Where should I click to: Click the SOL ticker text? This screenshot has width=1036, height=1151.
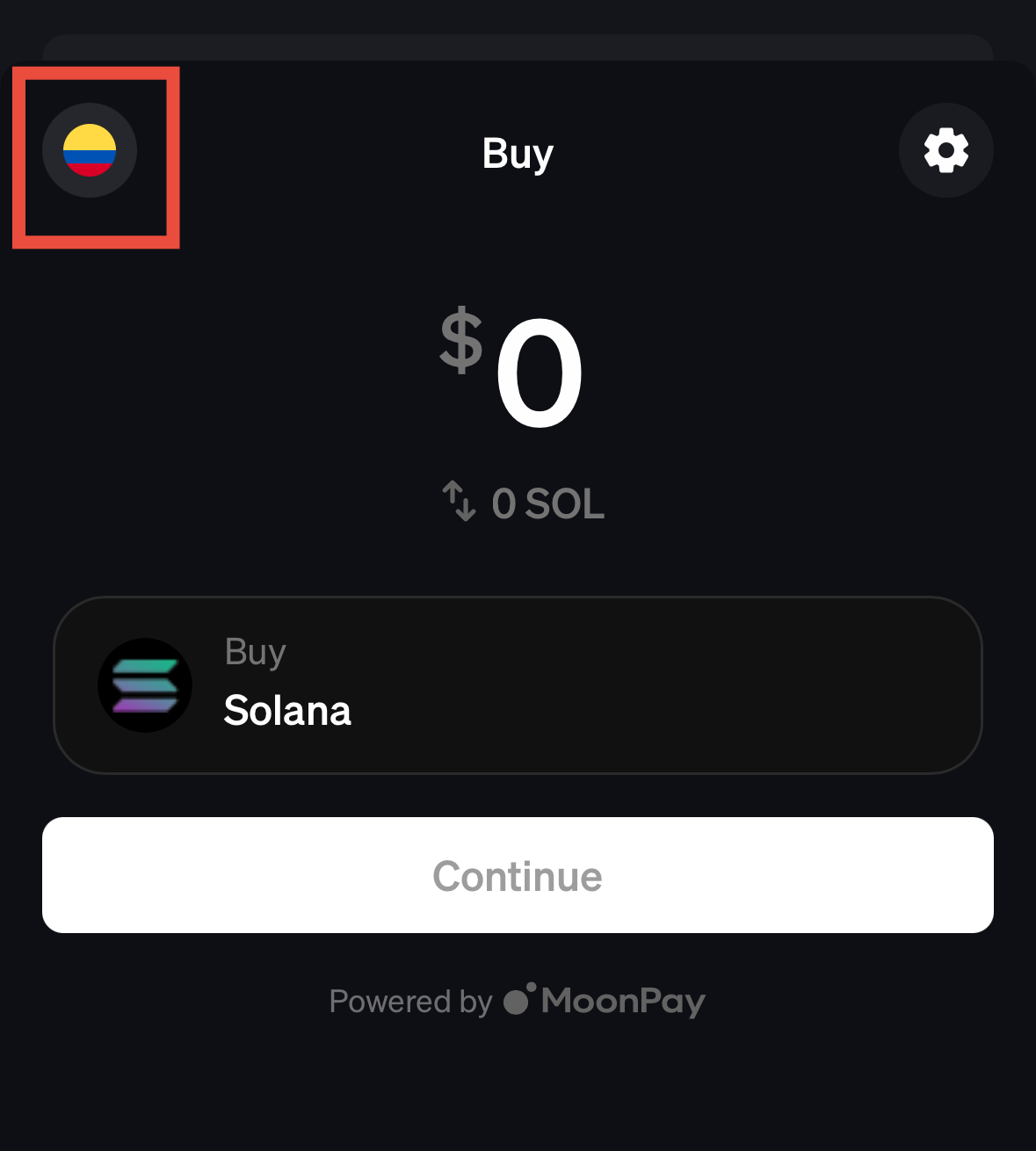pyautogui.click(x=565, y=504)
